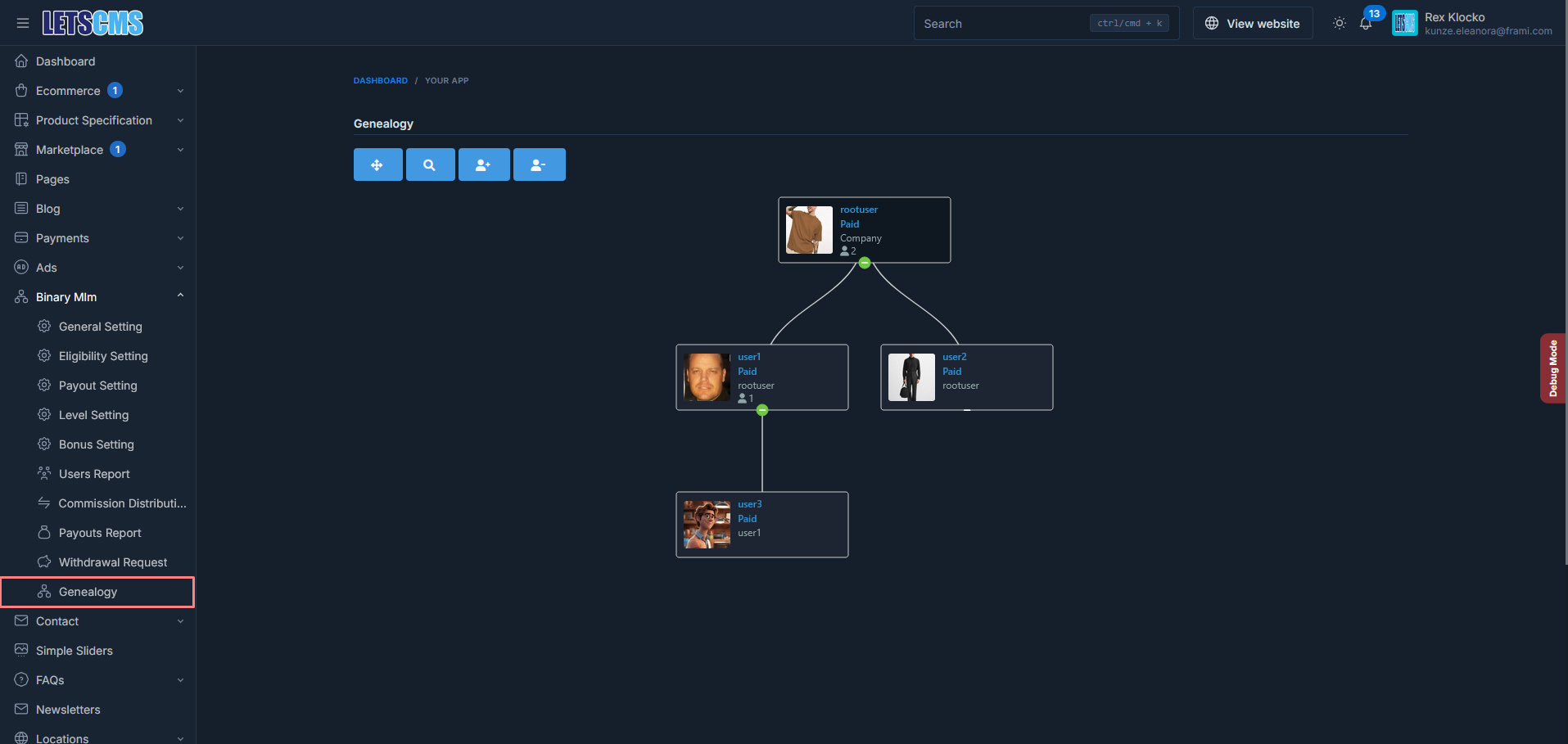Viewport: 1568px width, 744px height.
Task: Collapse user1's subtree using the green toggle
Action: pos(761,410)
